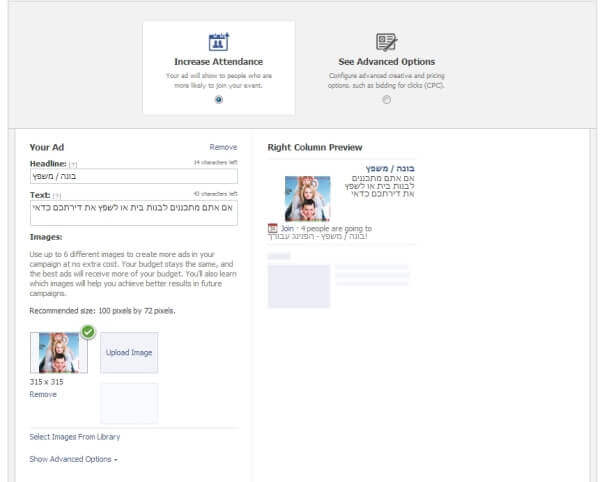Click the calendar icon beside Join in preview
This screenshot has width=600, height=482.
(273, 228)
